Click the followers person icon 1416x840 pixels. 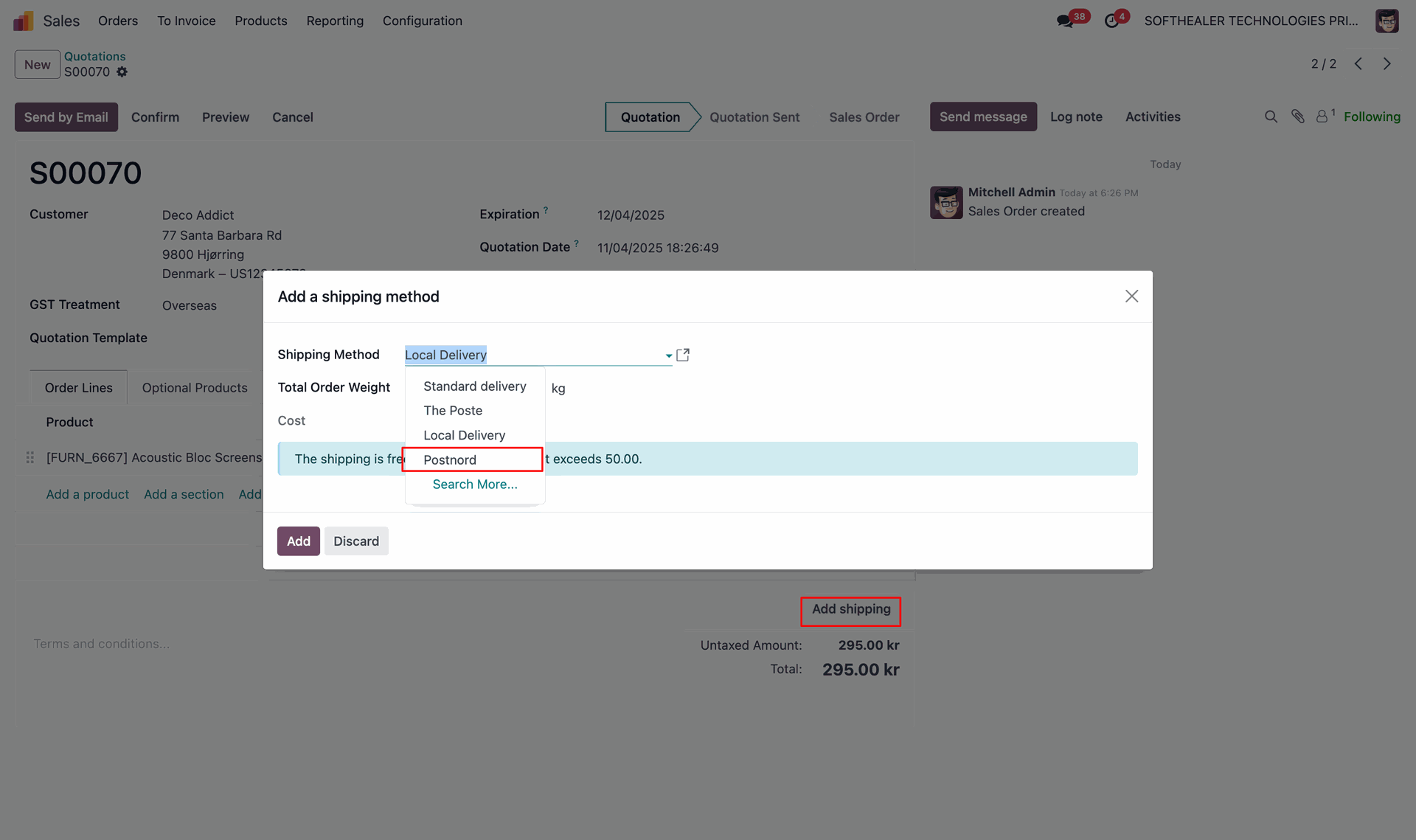coord(1322,117)
